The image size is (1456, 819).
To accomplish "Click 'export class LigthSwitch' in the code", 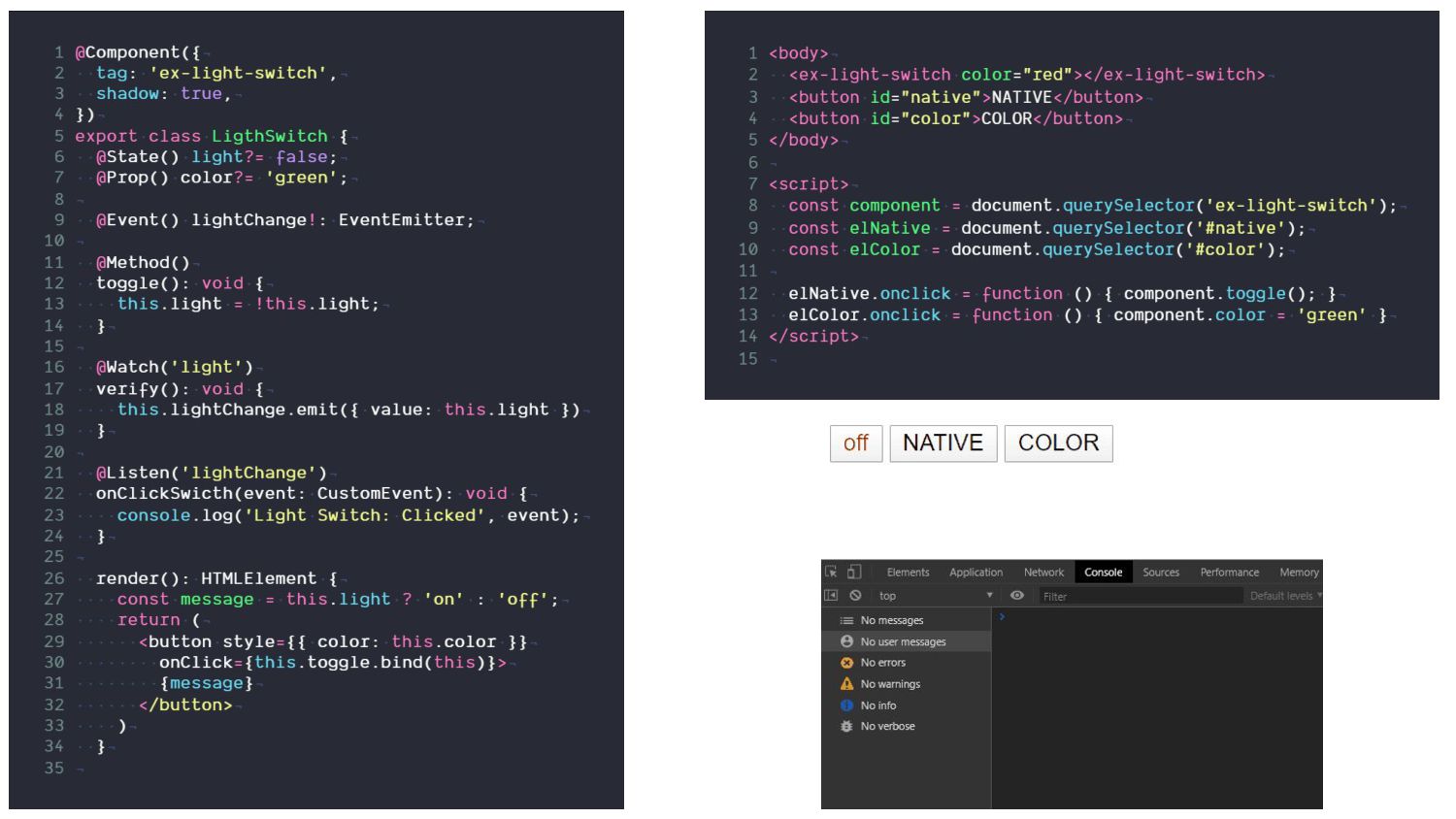I will tap(201, 137).
